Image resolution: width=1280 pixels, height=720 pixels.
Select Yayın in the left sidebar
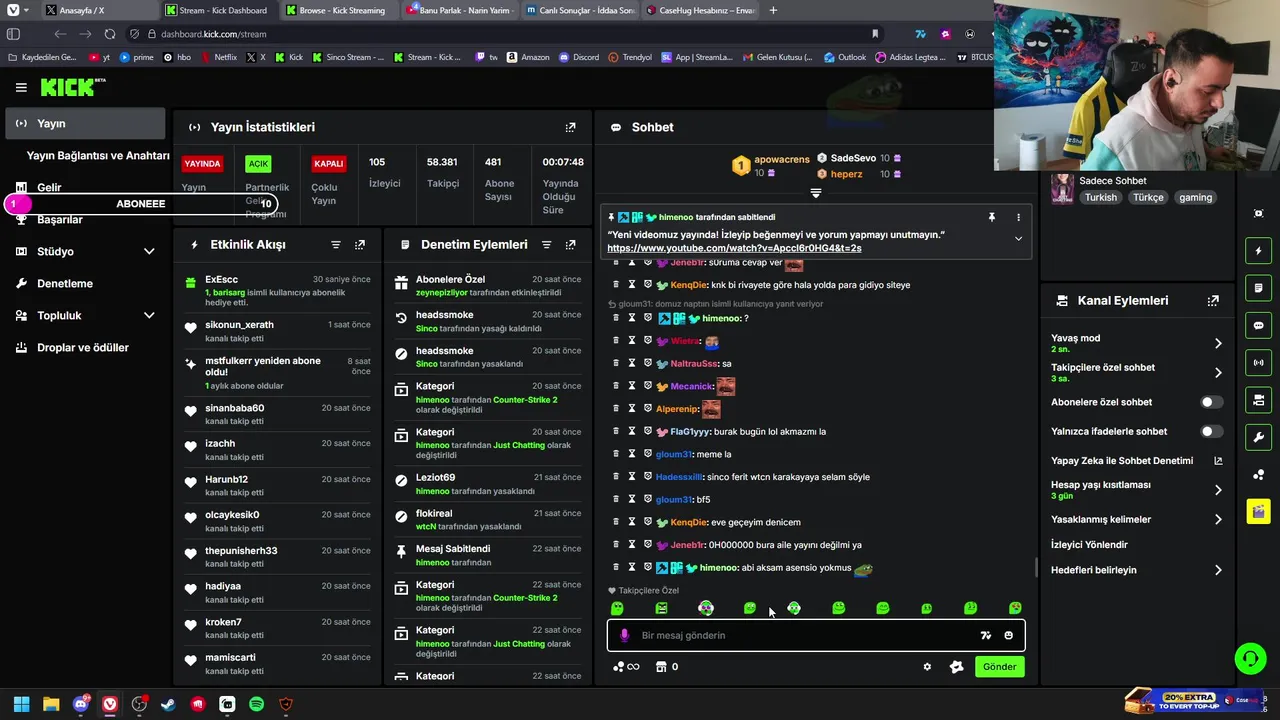pos(86,123)
